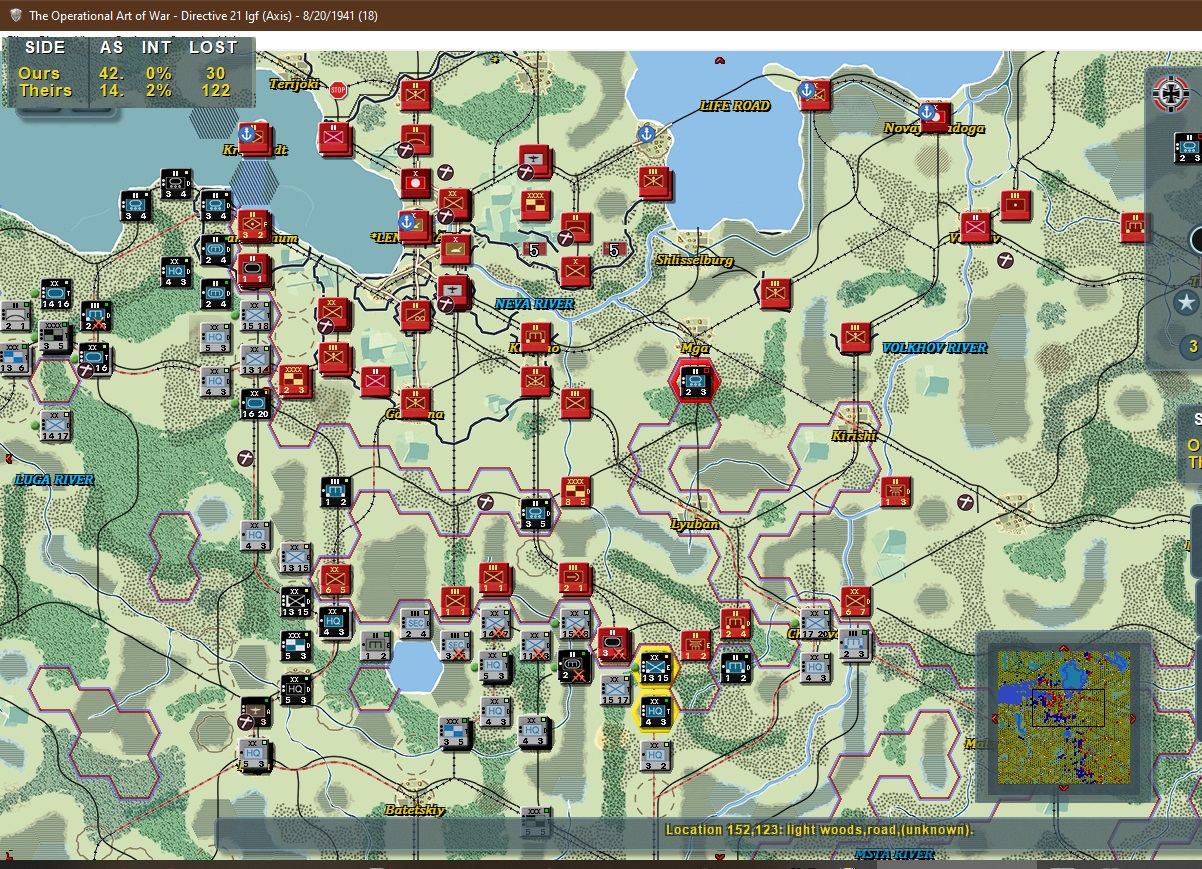
Task: Click the pickaxe entrenchment icon west of Kirishi road junction
Action: pos(966,501)
